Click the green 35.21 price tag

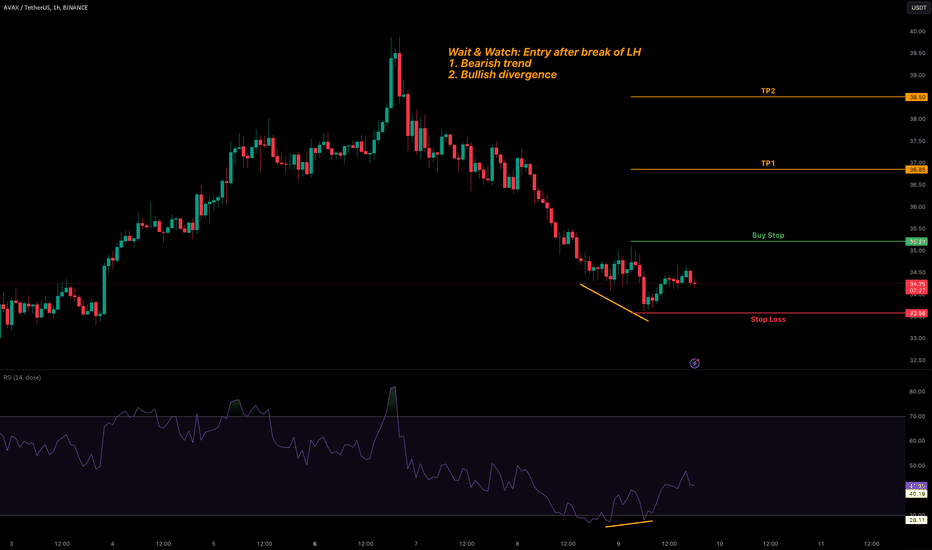[x=917, y=241]
